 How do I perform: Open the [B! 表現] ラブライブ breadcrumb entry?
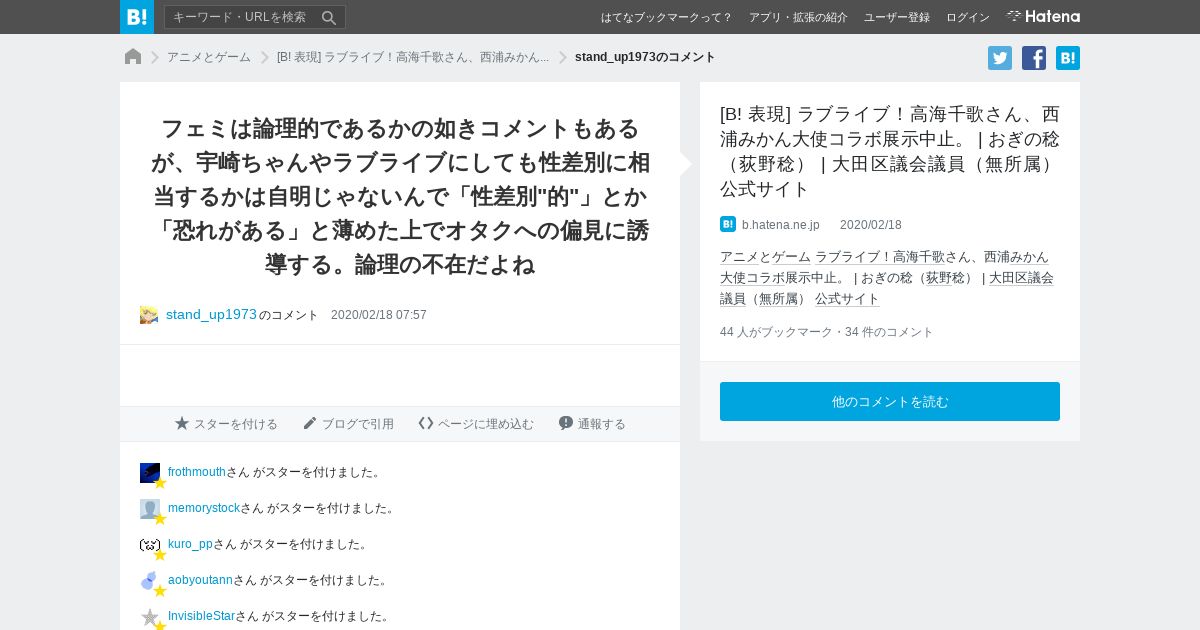[x=413, y=57]
